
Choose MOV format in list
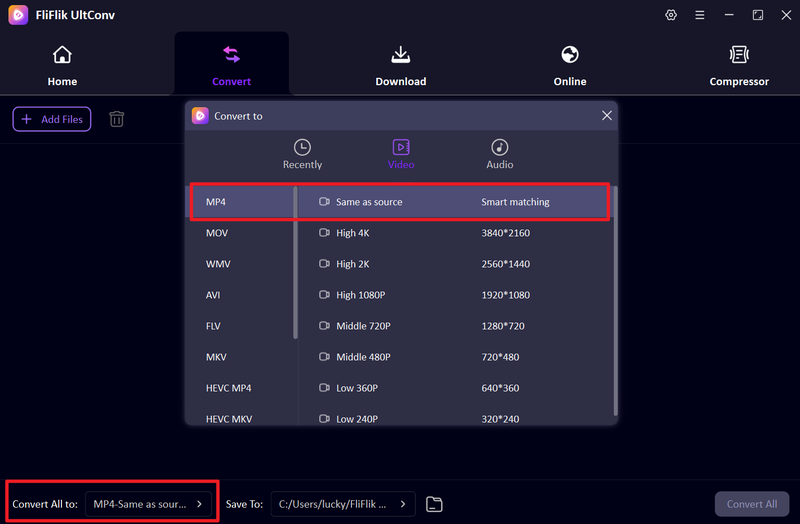(240, 233)
